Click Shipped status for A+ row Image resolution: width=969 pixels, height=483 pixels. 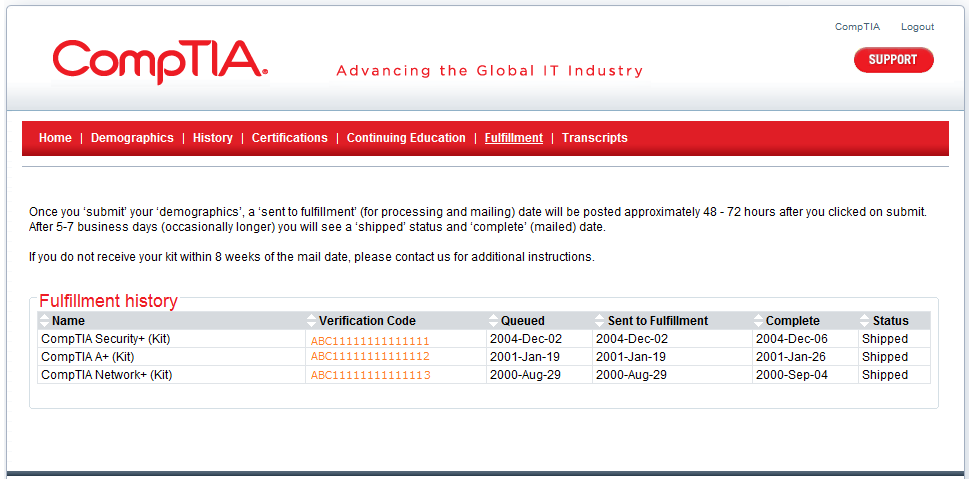[x=885, y=356]
